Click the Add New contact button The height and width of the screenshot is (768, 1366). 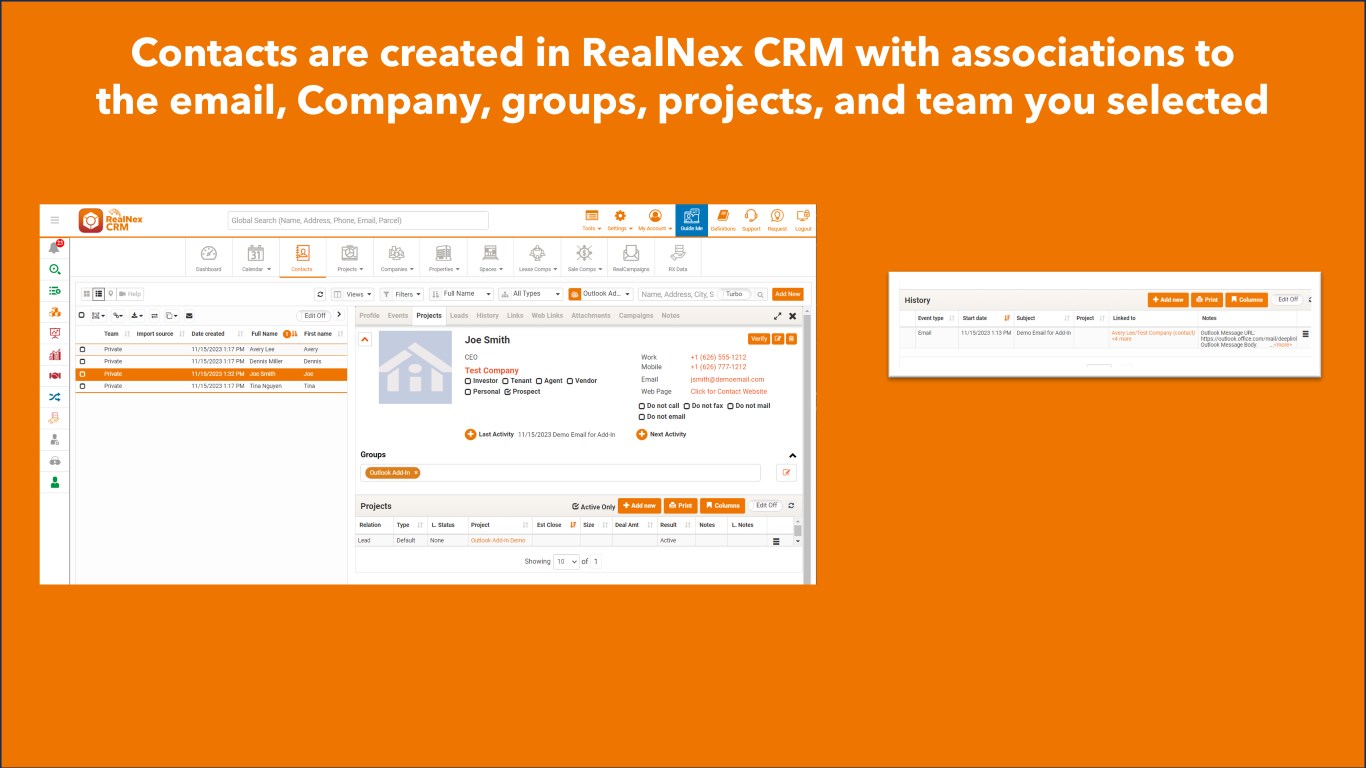[787, 294]
